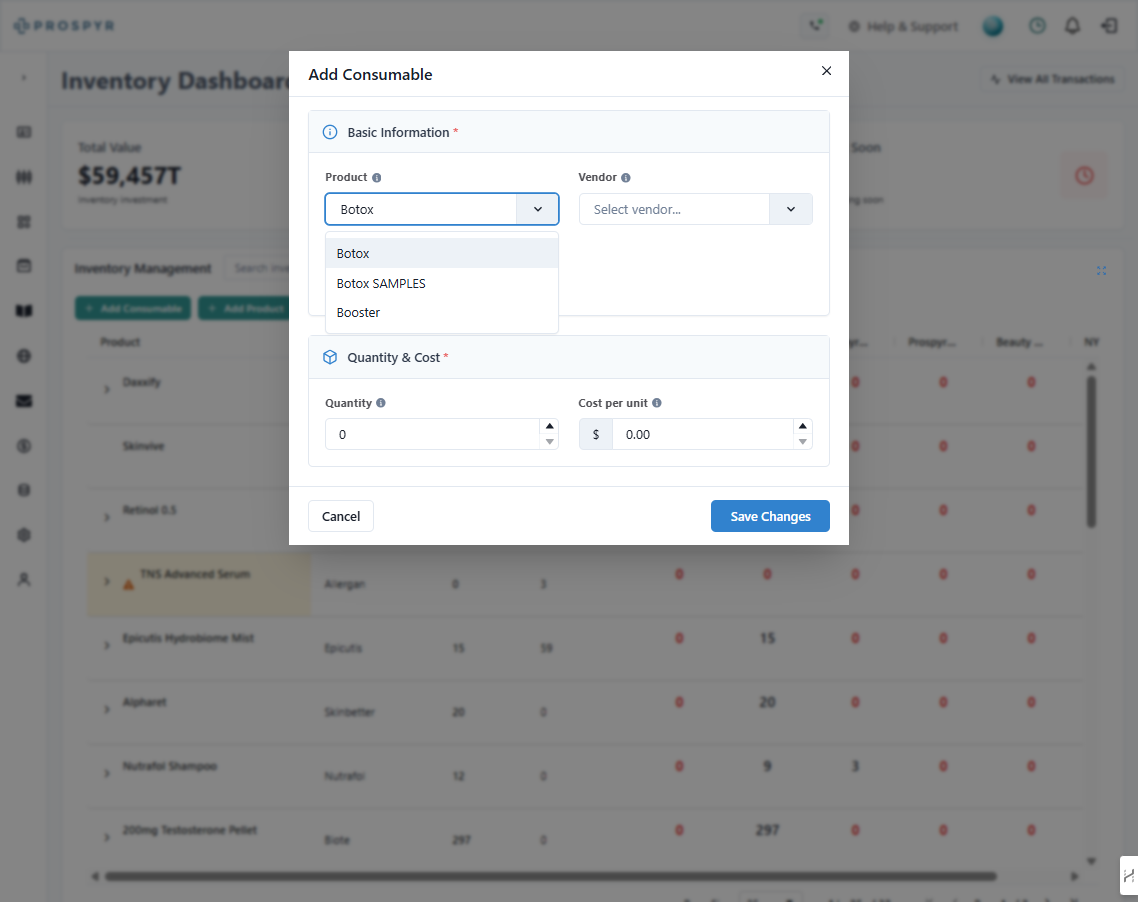Click the inventory search field
1138x902 pixels.
(258, 268)
